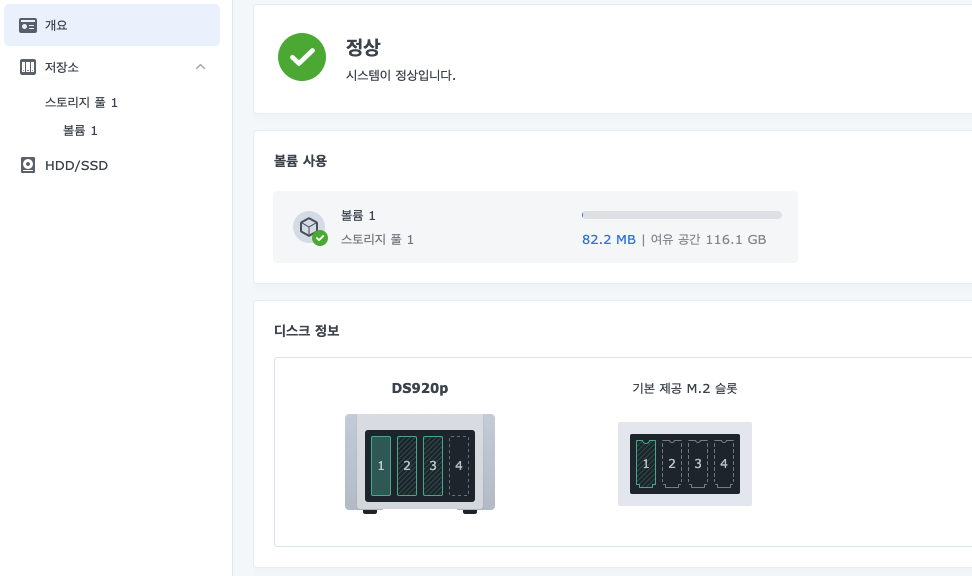Open the 개요 overview icon in sidebar
This screenshot has height=576, width=972.
point(28,25)
